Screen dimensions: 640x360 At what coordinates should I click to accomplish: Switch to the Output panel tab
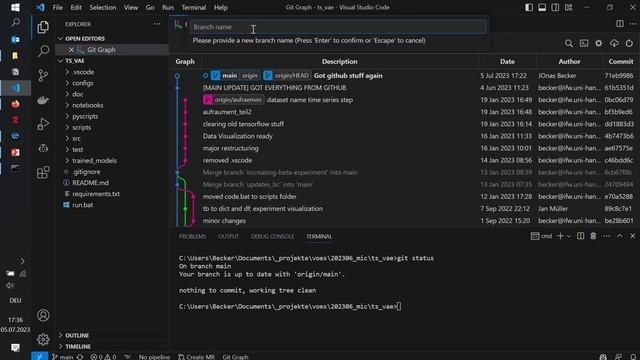coord(228,236)
